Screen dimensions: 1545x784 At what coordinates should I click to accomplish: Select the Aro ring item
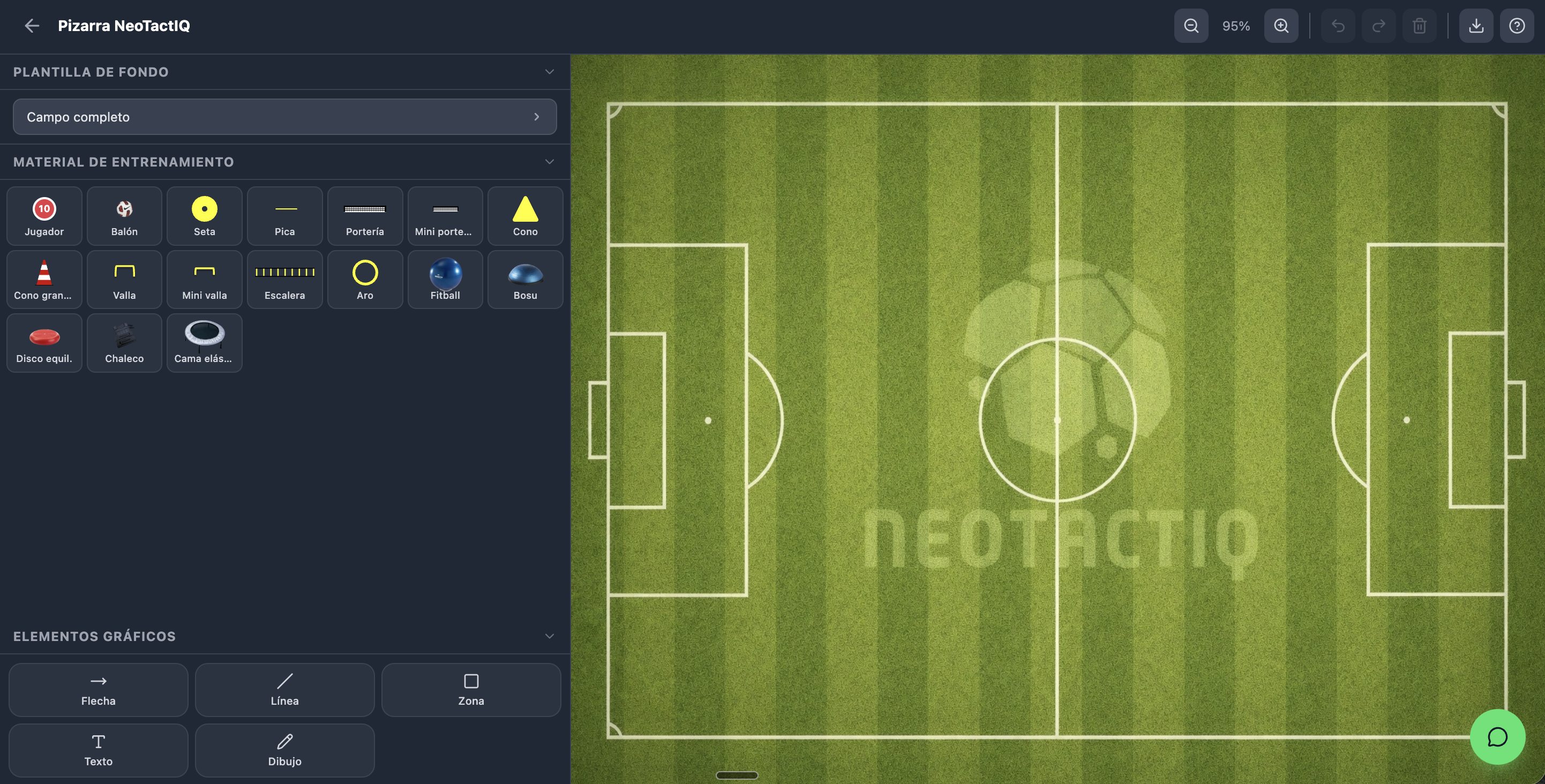tap(365, 280)
